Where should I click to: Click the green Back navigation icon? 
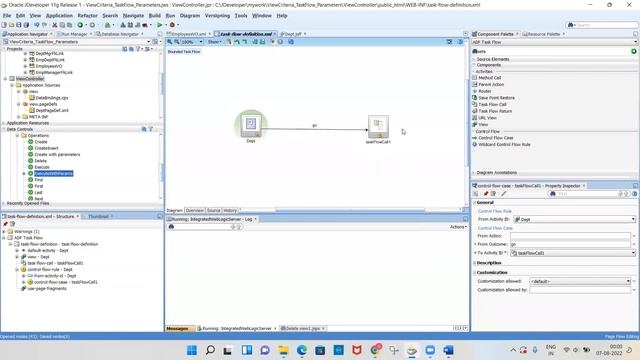coord(80,25)
